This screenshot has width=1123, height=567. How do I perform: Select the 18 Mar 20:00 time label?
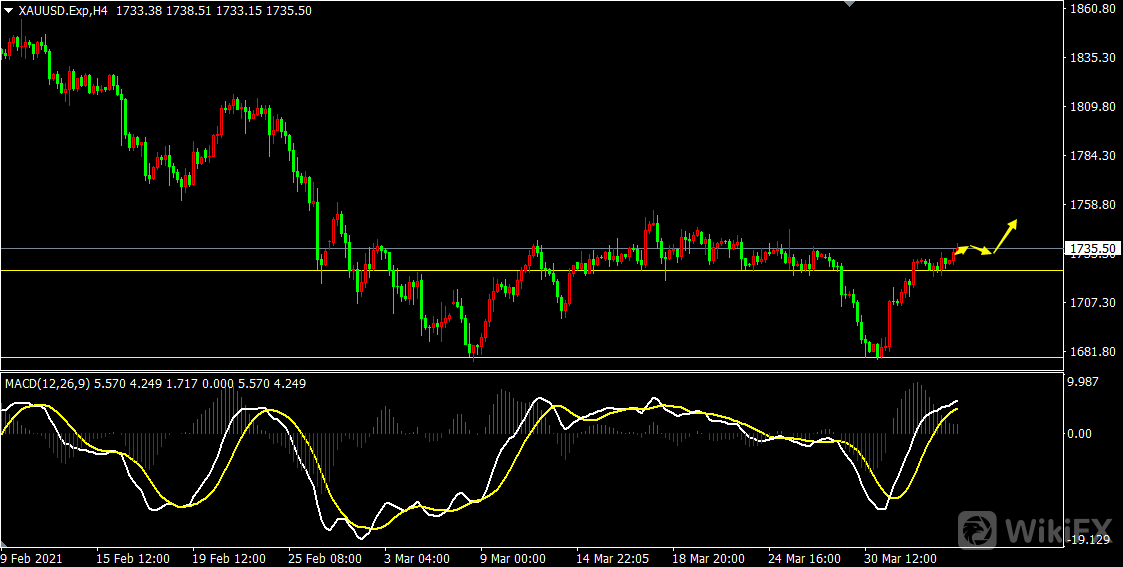pos(708,558)
